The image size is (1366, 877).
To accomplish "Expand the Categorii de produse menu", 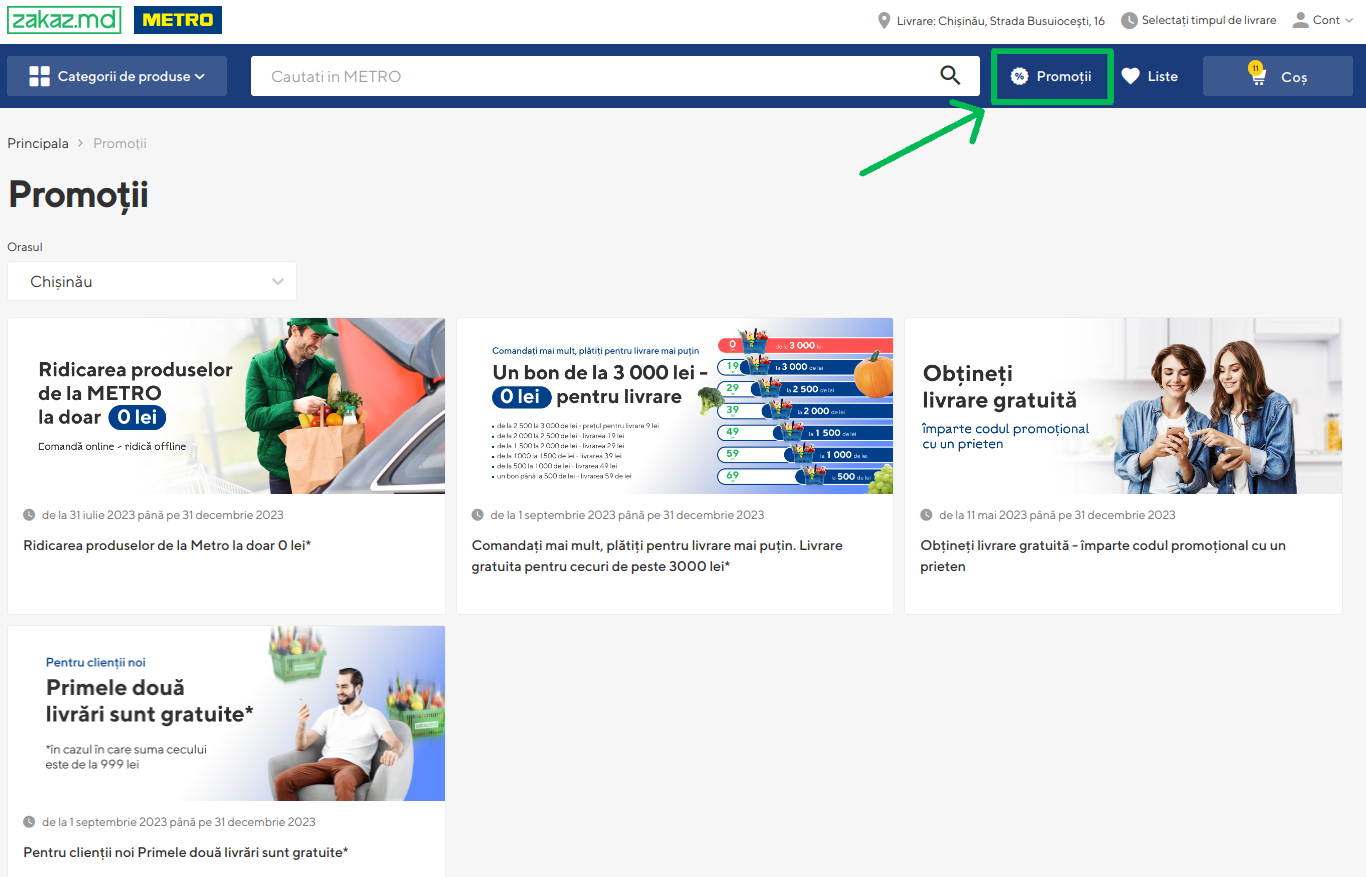I will coord(117,76).
